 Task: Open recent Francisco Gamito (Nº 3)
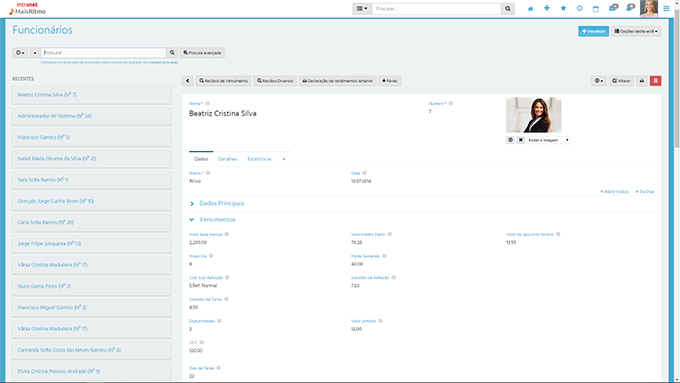pos(92,137)
